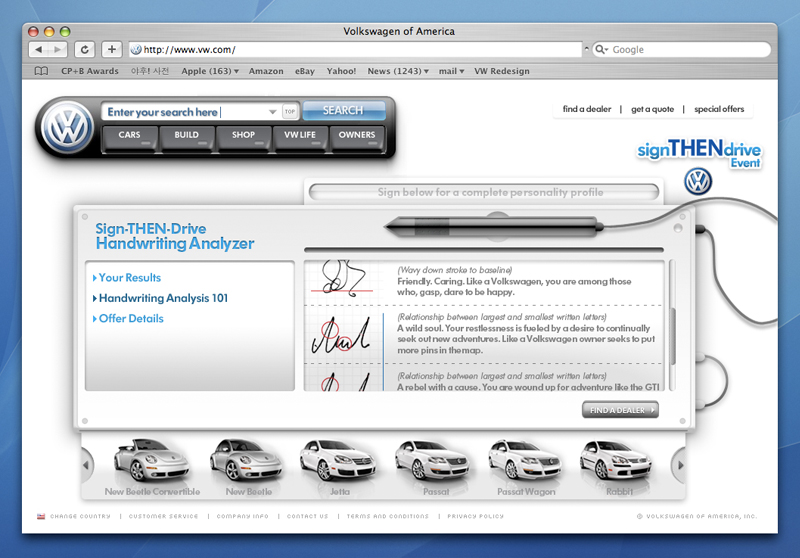This screenshot has width=800, height=558.
Task: Open the Amazon bookmark
Action: coord(266,71)
